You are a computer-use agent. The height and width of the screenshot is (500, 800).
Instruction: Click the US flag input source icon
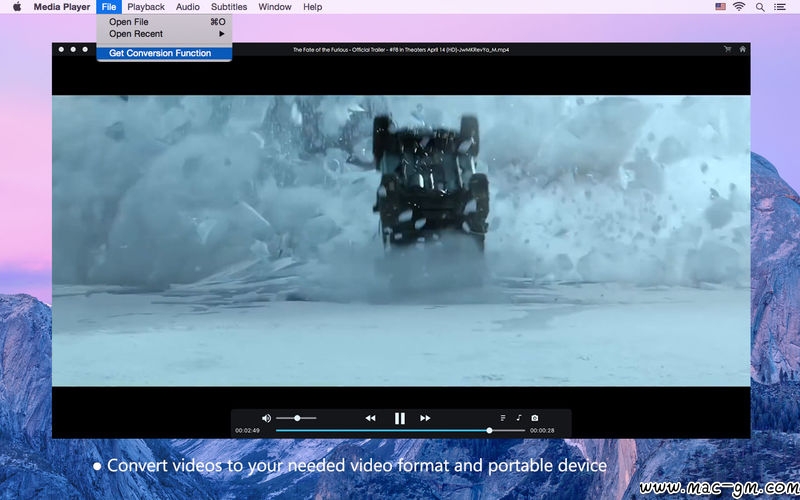(x=720, y=7)
